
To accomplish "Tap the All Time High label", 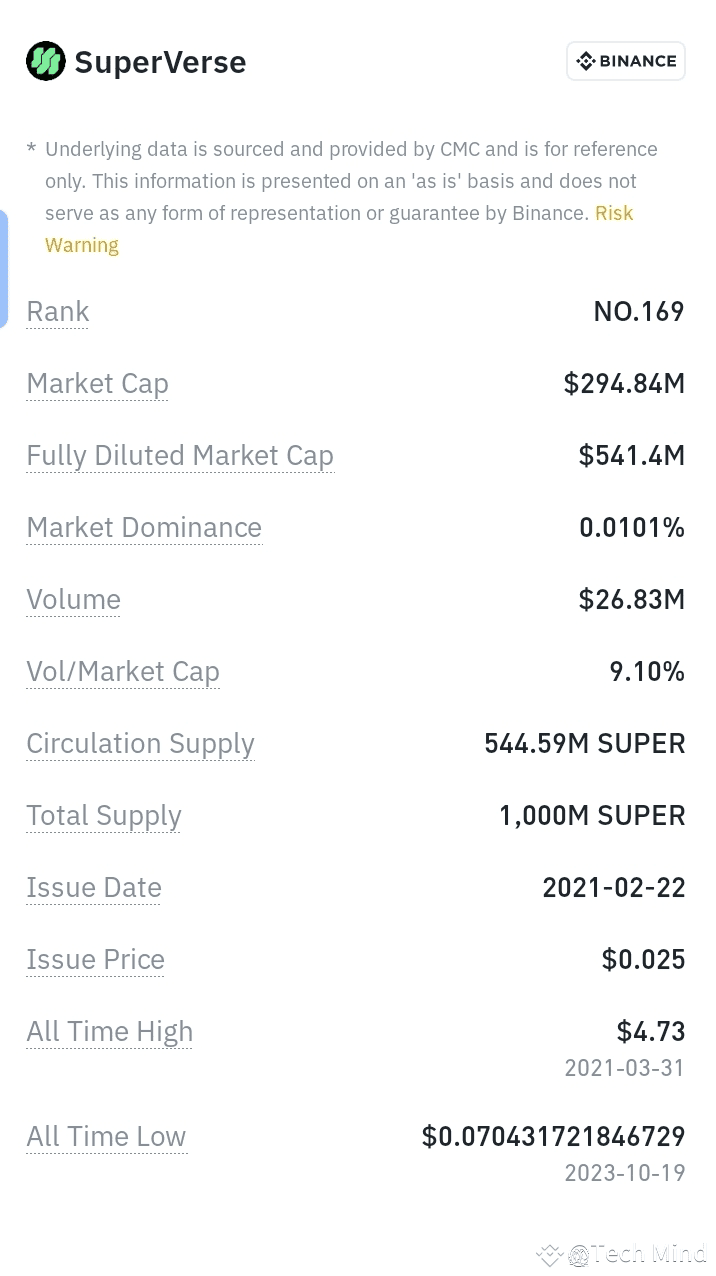I will pos(110,1032).
